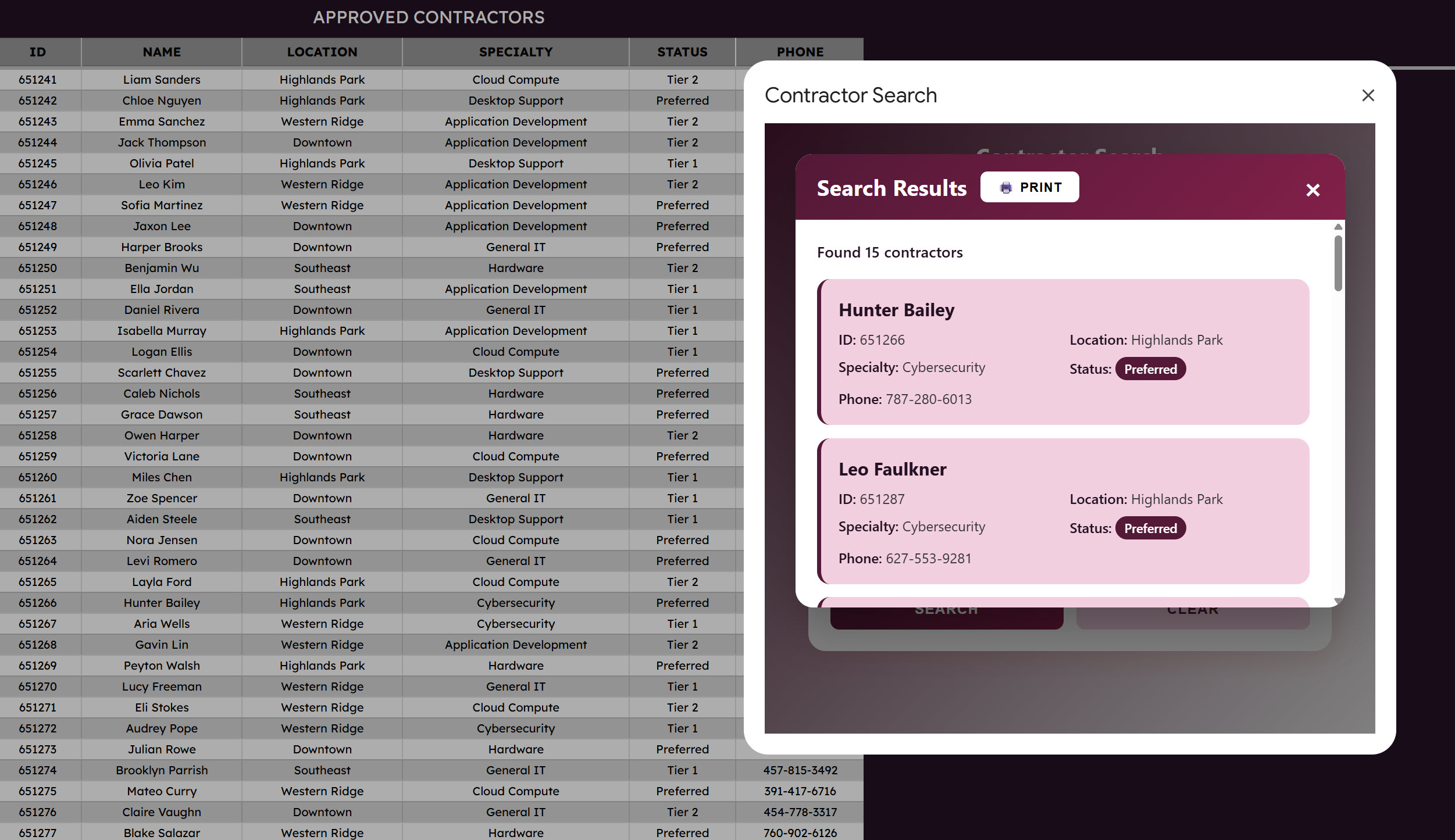Click the scrollbar up arrow in the results

coord(1338,227)
